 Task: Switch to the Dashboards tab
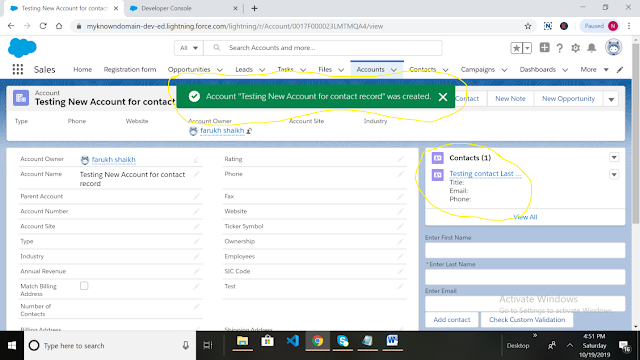[x=537, y=69]
